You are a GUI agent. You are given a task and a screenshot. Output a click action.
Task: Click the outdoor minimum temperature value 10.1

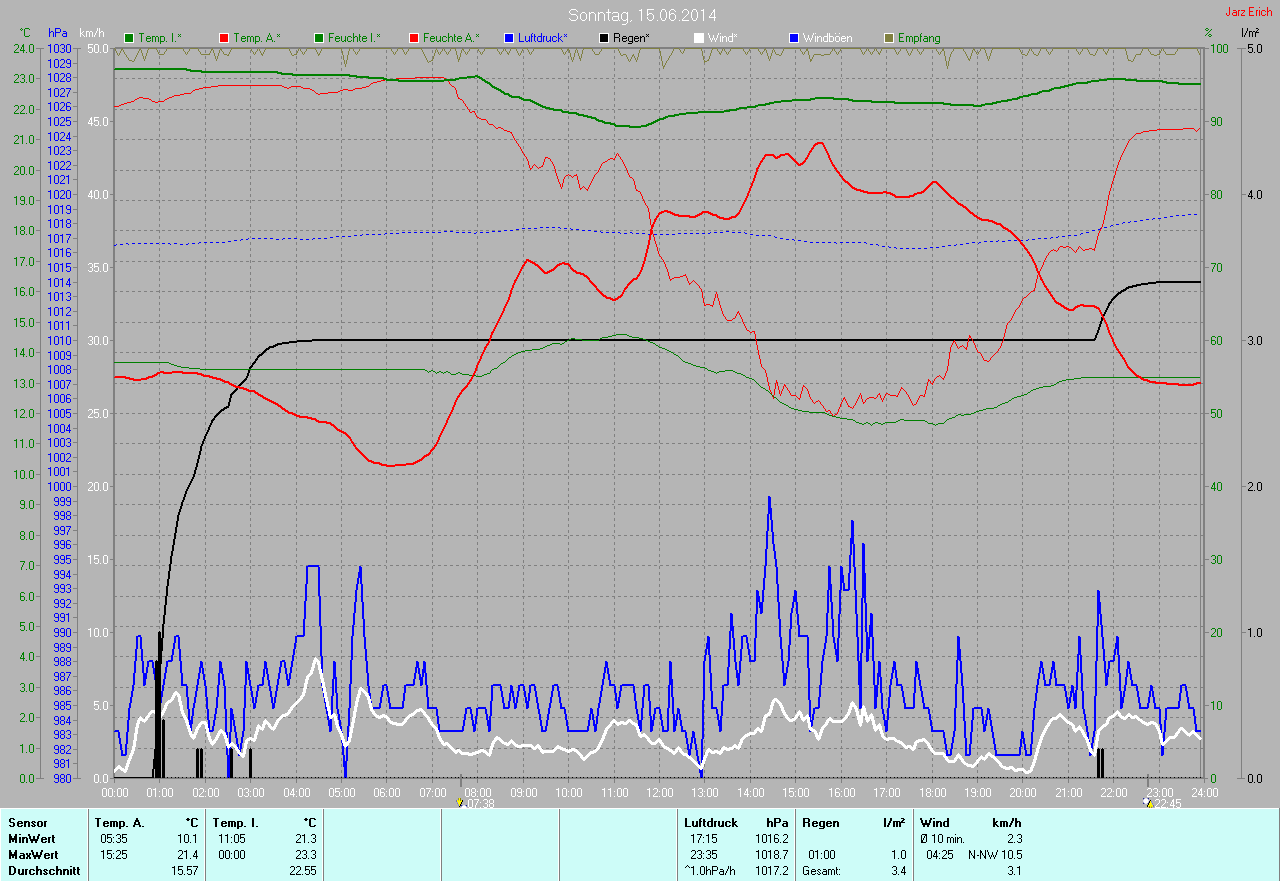(189, 839)
